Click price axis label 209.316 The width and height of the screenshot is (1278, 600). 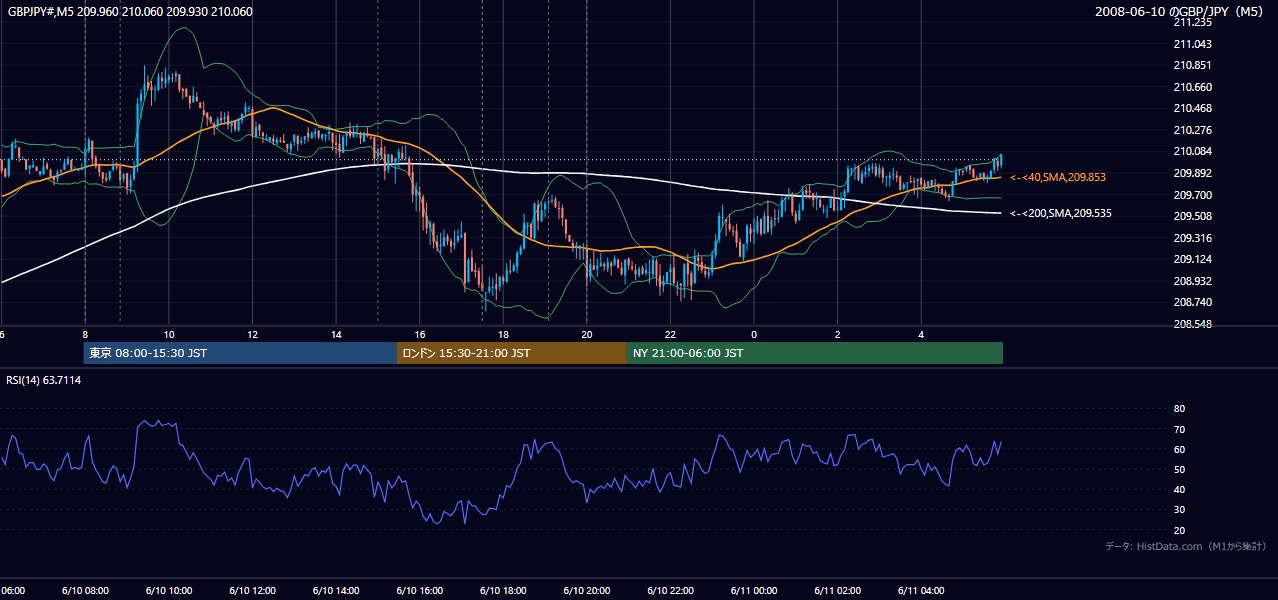point(1192,238)
